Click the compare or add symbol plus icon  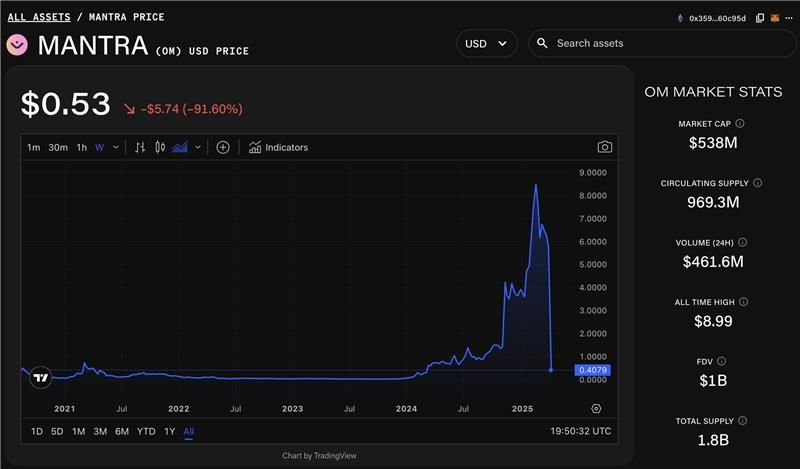(x=223, y=147)
